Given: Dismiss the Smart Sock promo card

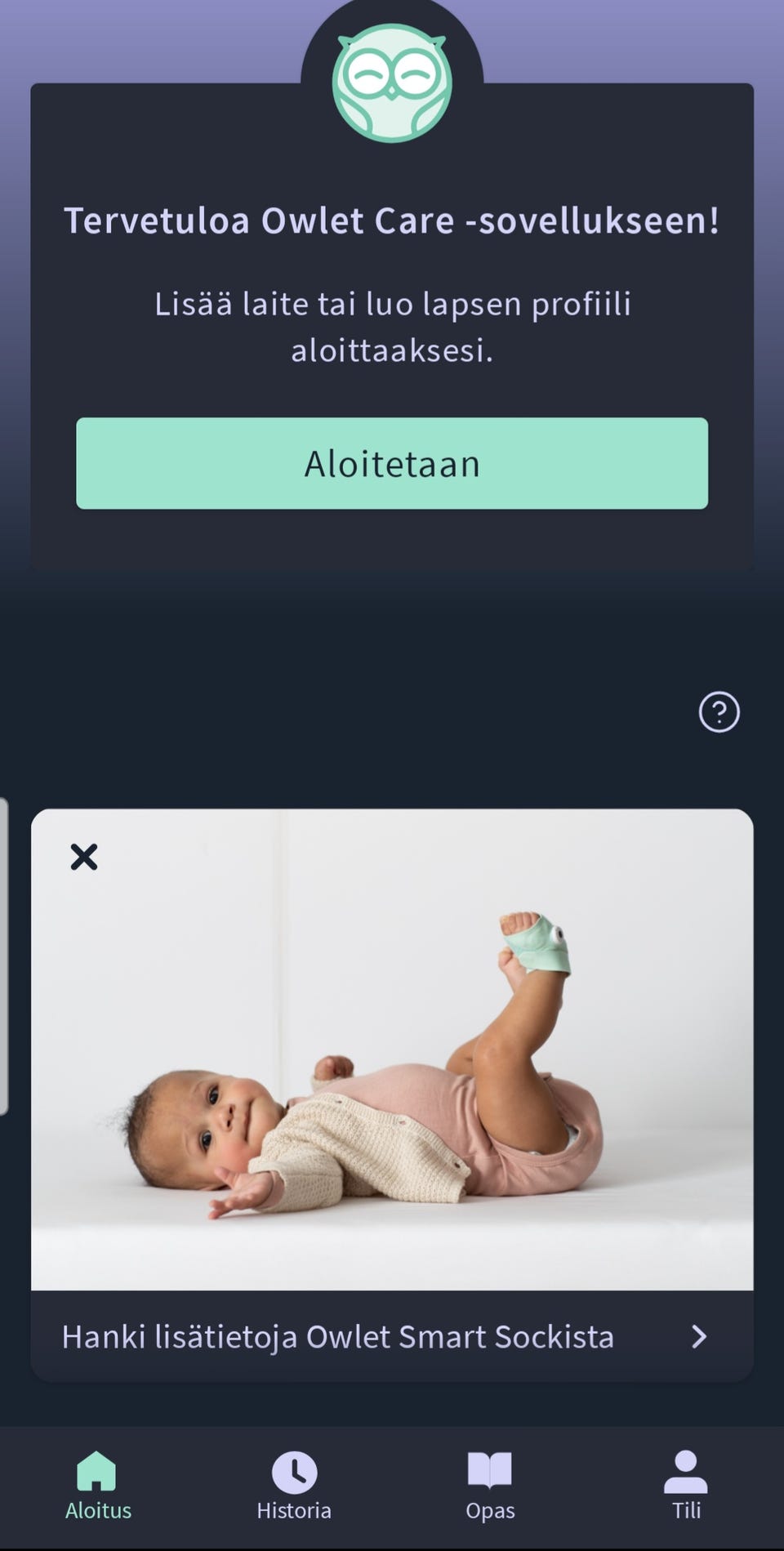Looking at the screenshot, I should [x=83, y=857].
